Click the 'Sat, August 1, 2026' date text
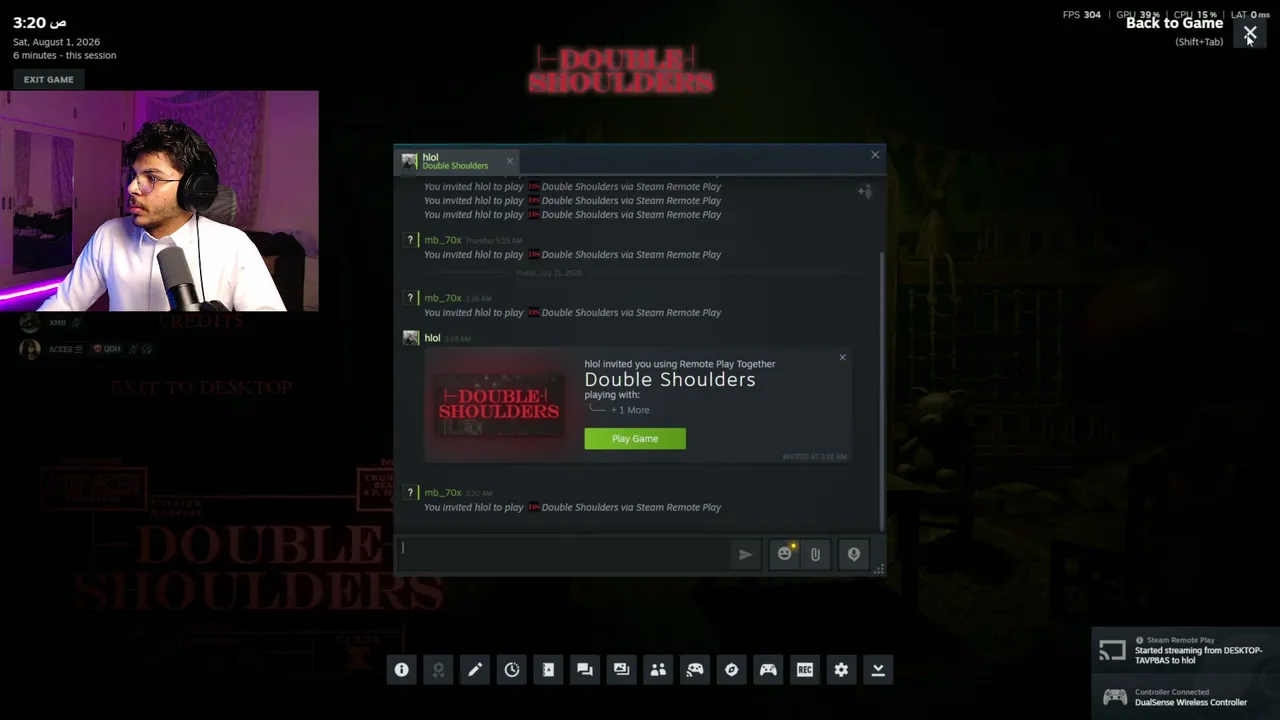This screenshot has width=1280, height=720. pos(56,42)
